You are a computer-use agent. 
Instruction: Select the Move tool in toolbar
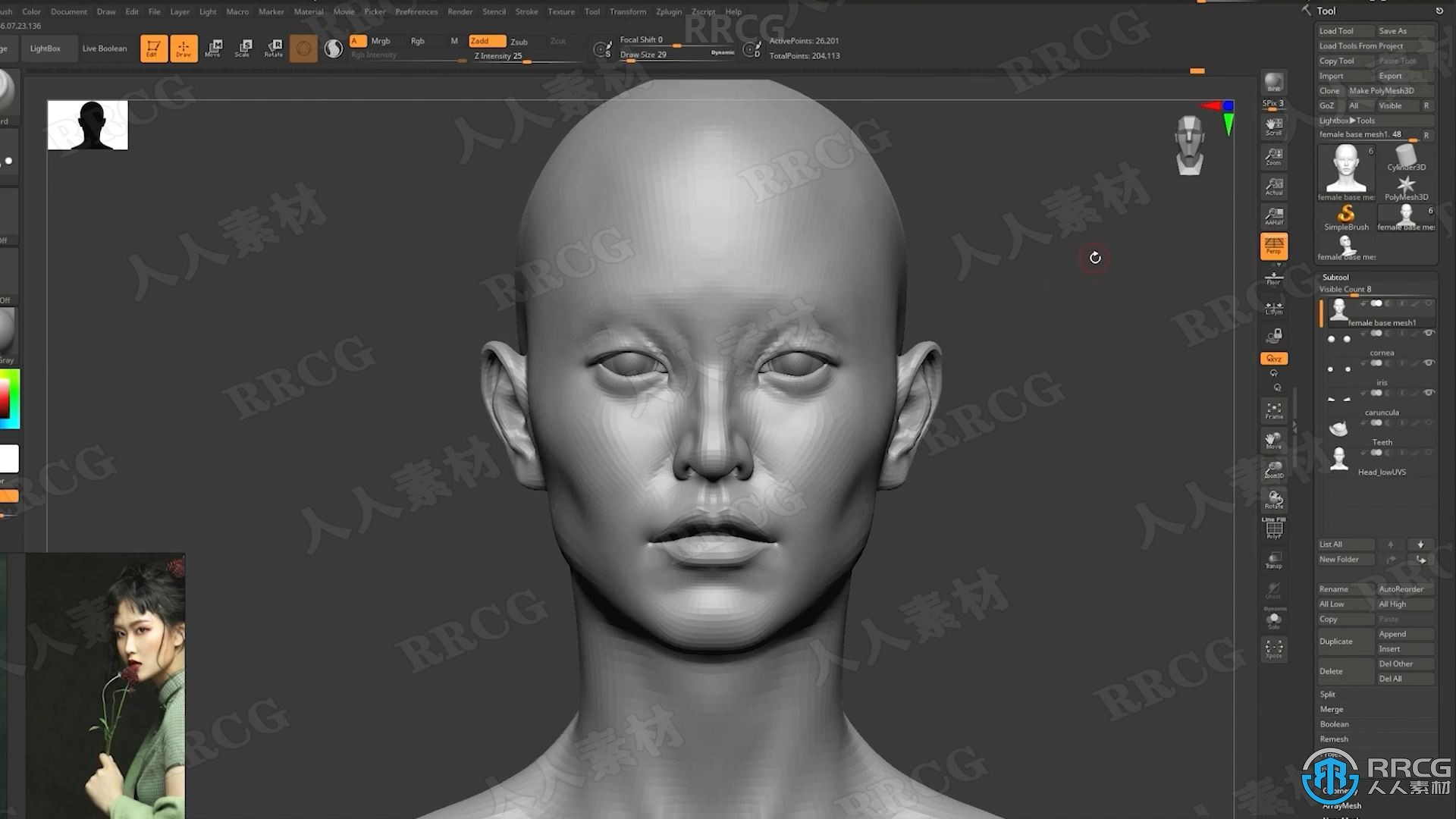213,48
